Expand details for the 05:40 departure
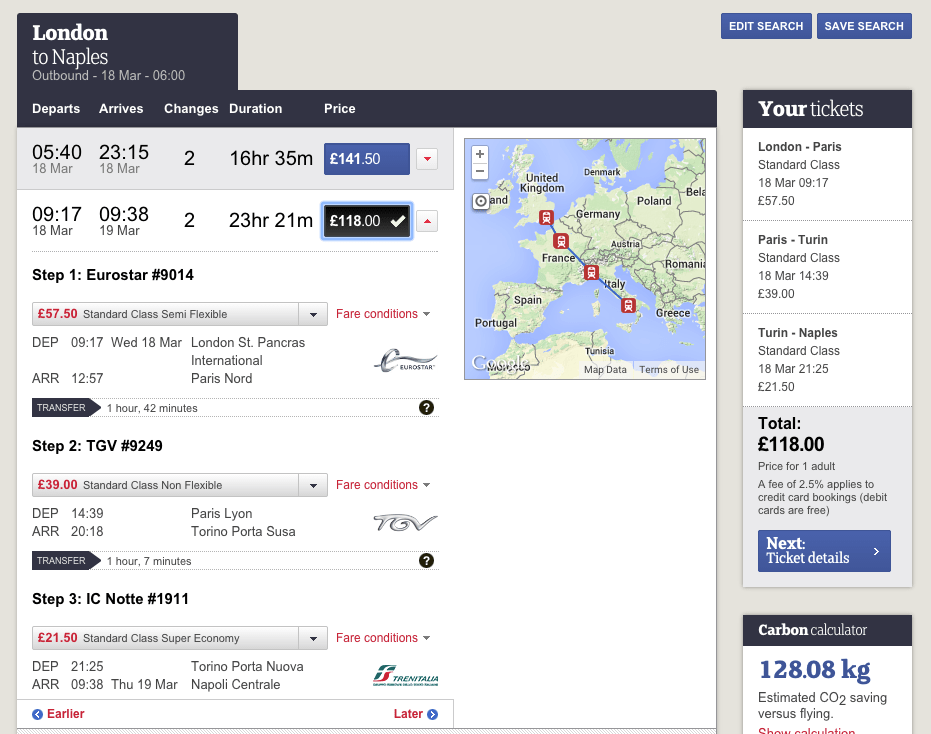 [x=427, y=159]
